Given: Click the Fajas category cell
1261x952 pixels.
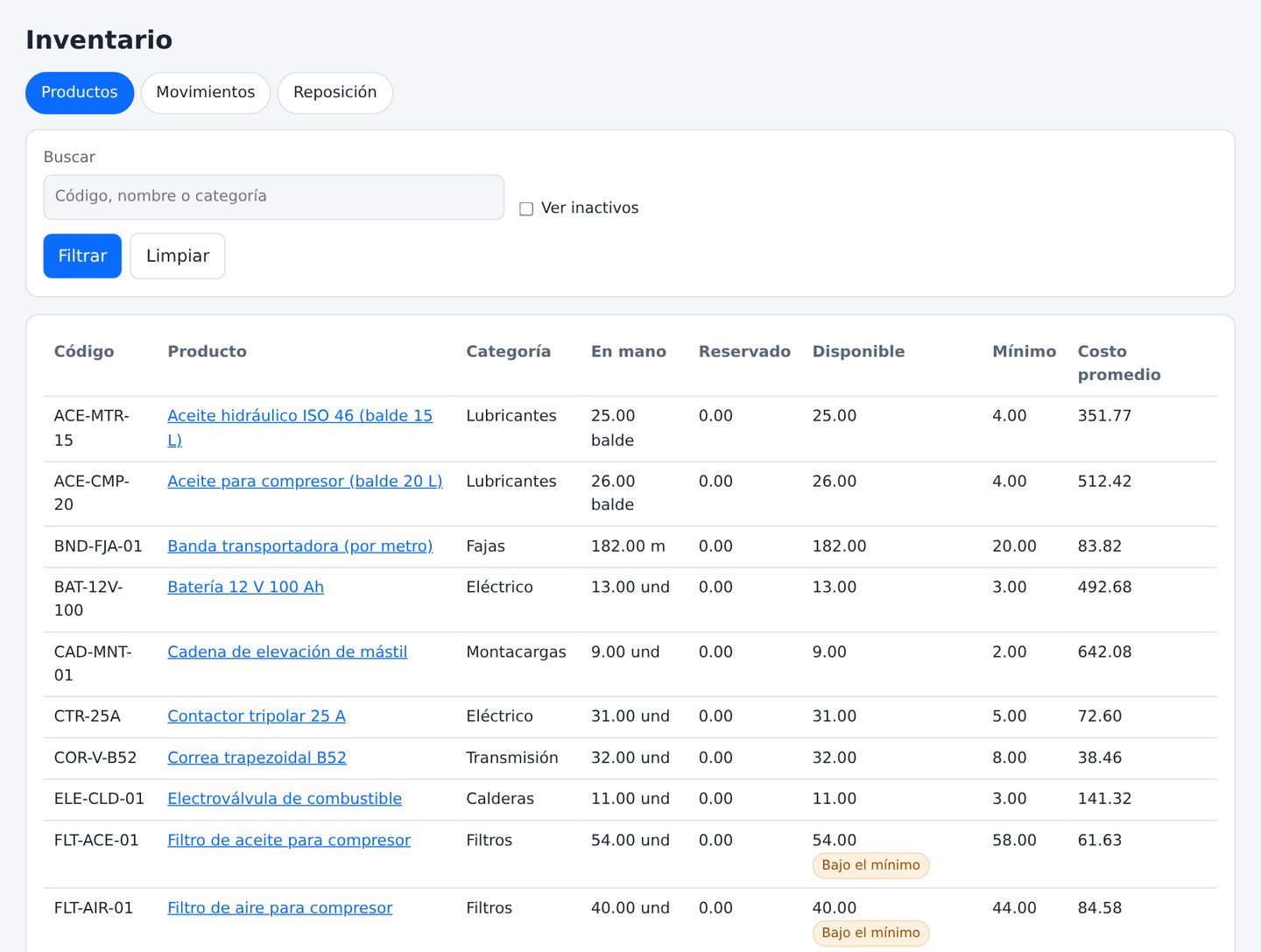Looking at the screenshot, I should 485,547.
